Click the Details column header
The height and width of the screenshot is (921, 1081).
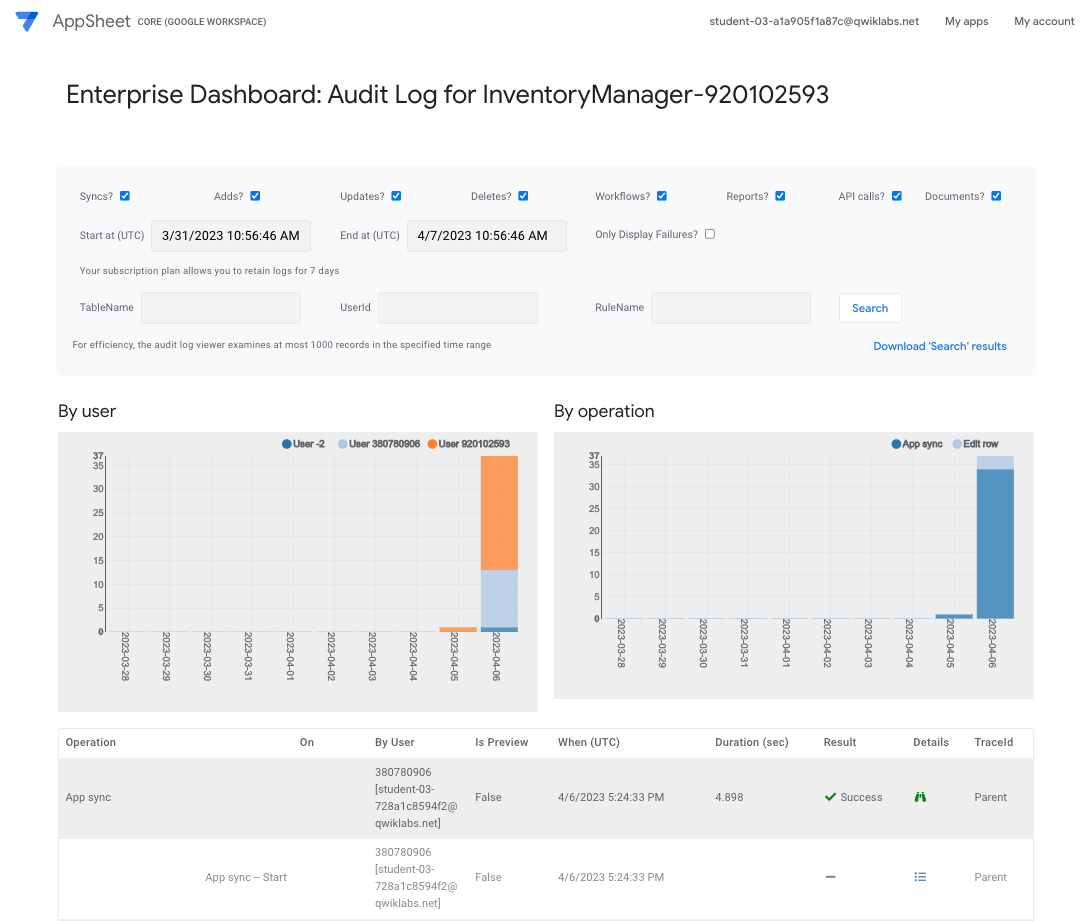[x=931, y=742]
